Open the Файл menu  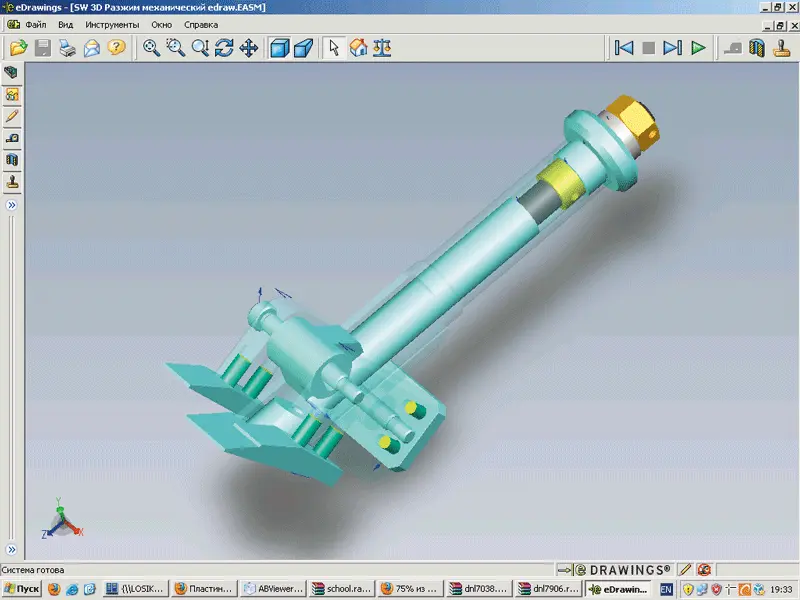point(36,24)
